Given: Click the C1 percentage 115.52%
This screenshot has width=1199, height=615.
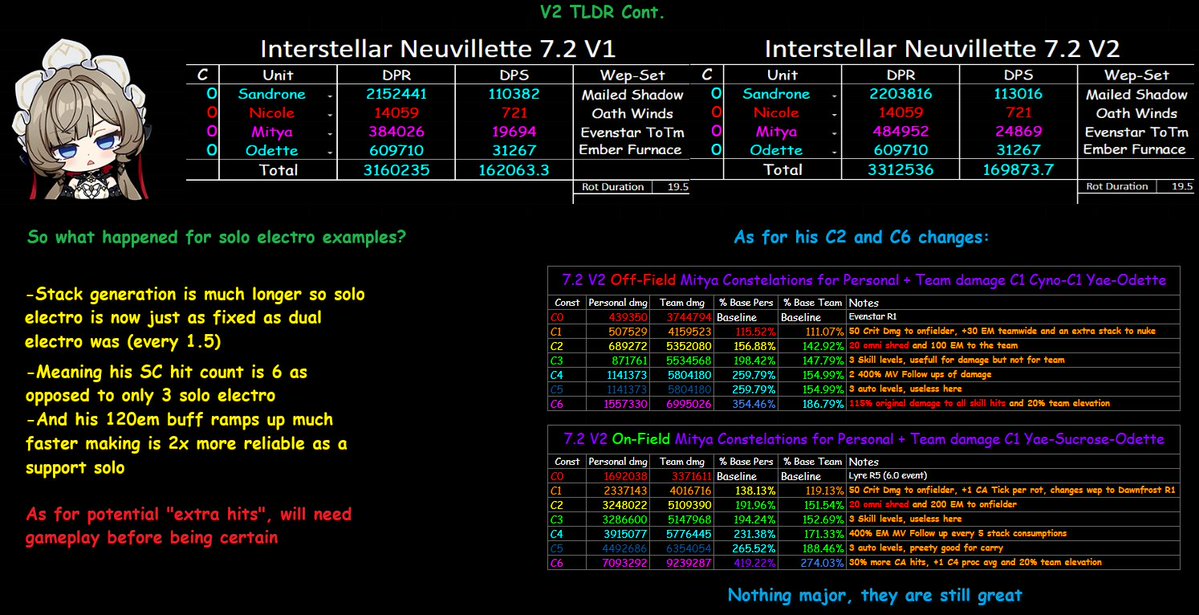Looking at the screenshot, I should click(x=755, y=333).
